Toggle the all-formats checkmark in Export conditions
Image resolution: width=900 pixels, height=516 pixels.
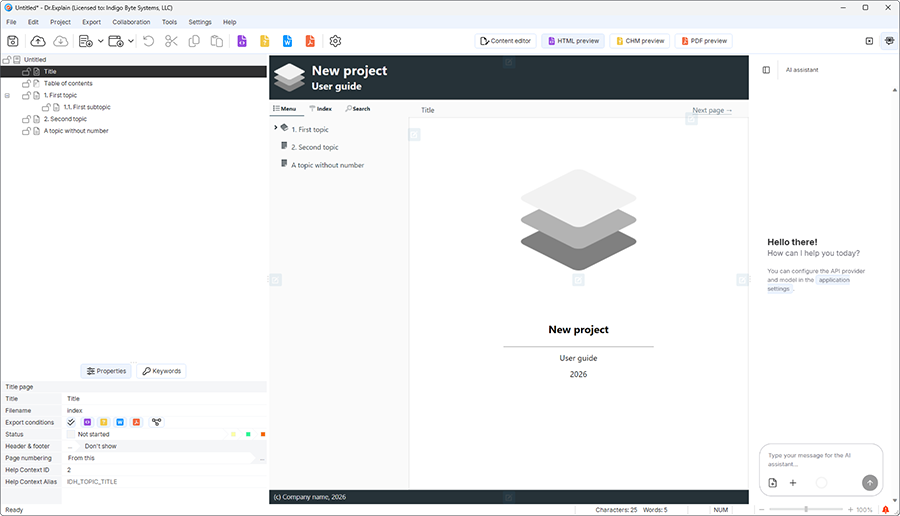71,422
